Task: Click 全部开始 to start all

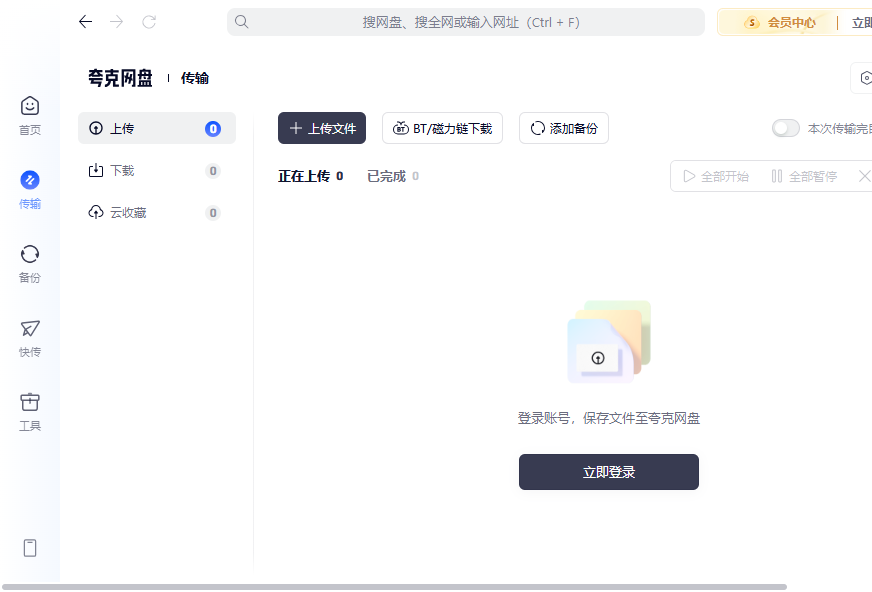Action: click(x=716, y=176)
